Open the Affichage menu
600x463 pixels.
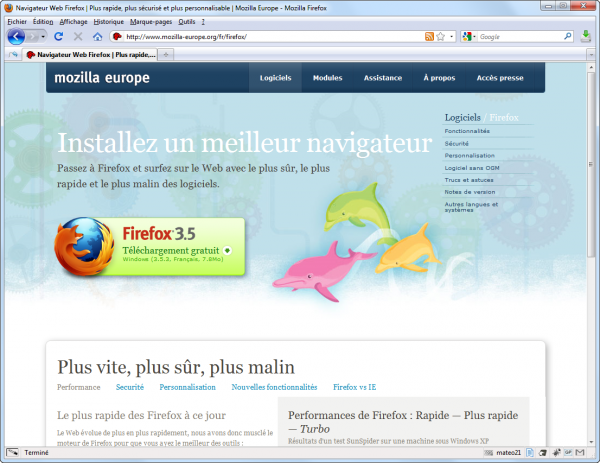(x=73, y=22)
